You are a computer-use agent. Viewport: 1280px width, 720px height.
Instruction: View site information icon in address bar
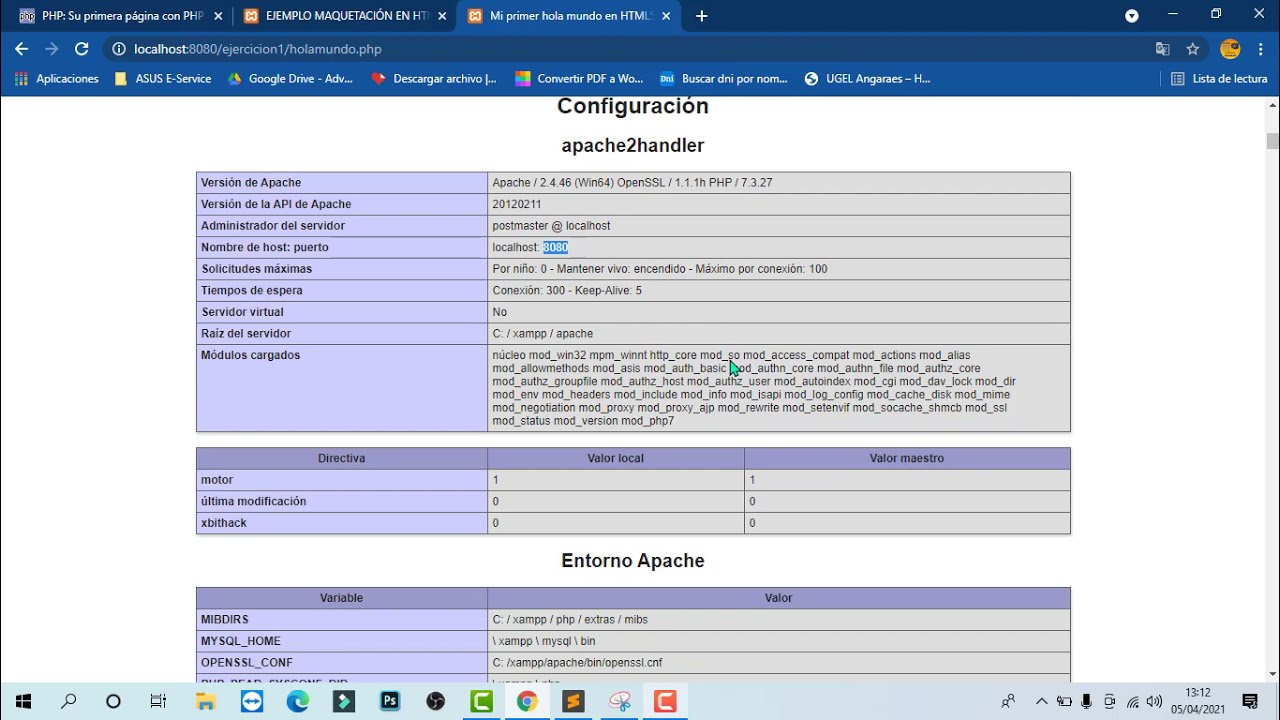[118, 49]
